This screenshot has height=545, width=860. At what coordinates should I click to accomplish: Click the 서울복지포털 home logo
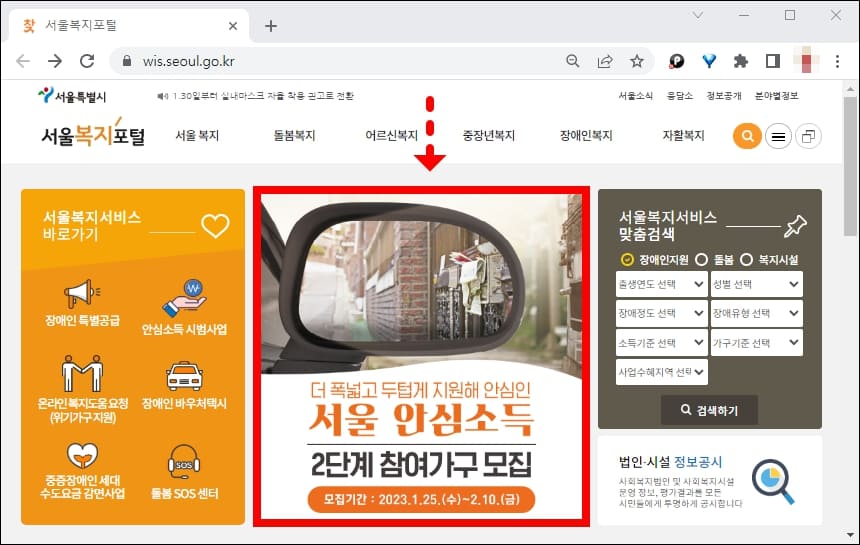point(93,133)
